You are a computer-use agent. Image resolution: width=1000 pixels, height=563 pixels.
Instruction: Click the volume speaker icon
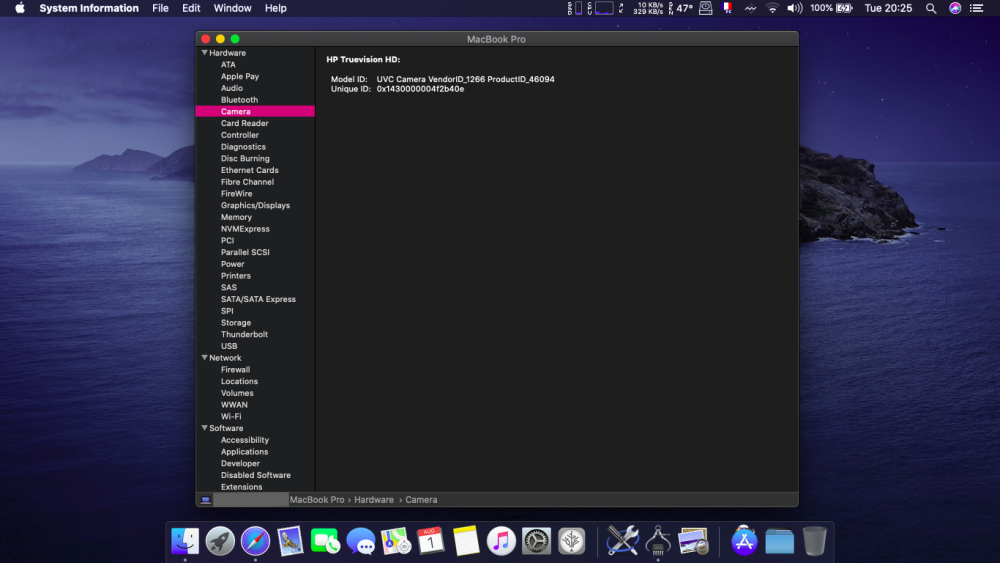(x=795, y=8)
